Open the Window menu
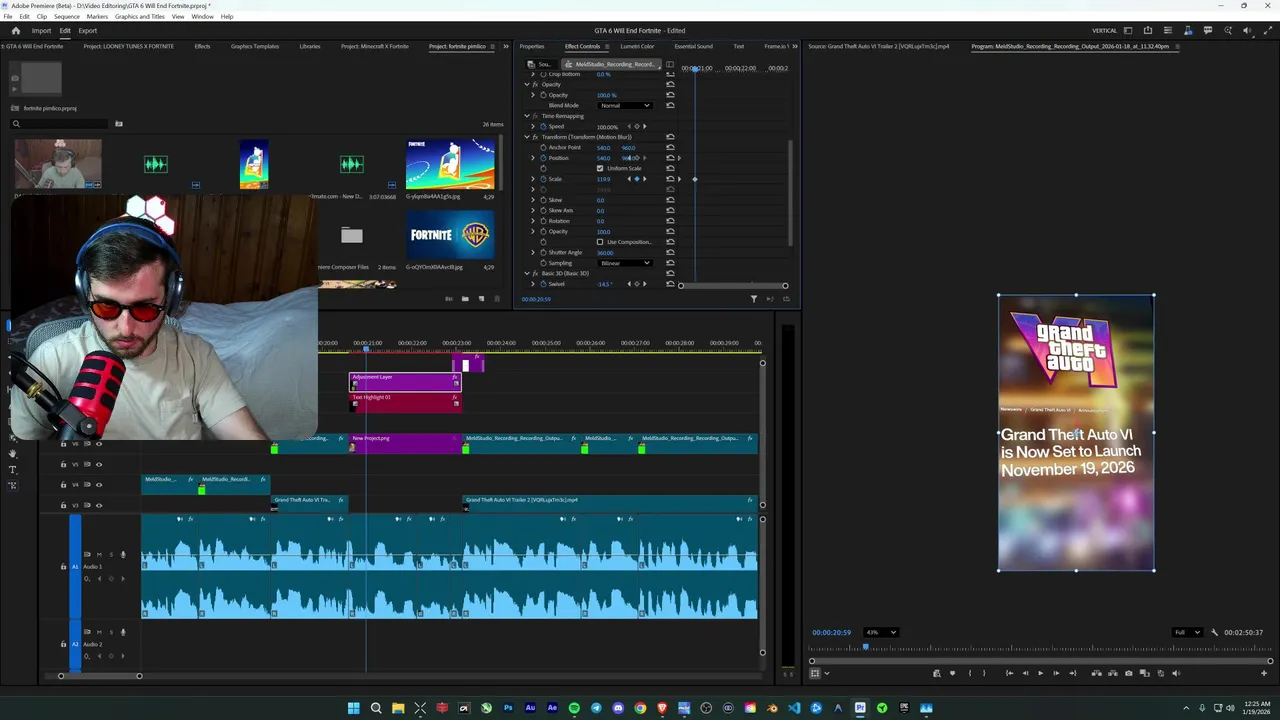1280x720 pixels. 202,17
